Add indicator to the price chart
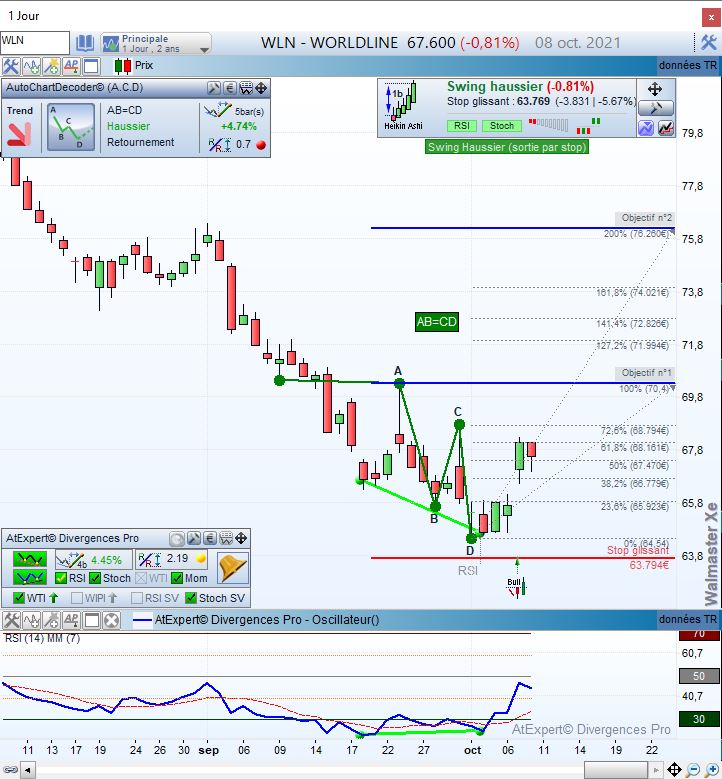 (31, 66)
